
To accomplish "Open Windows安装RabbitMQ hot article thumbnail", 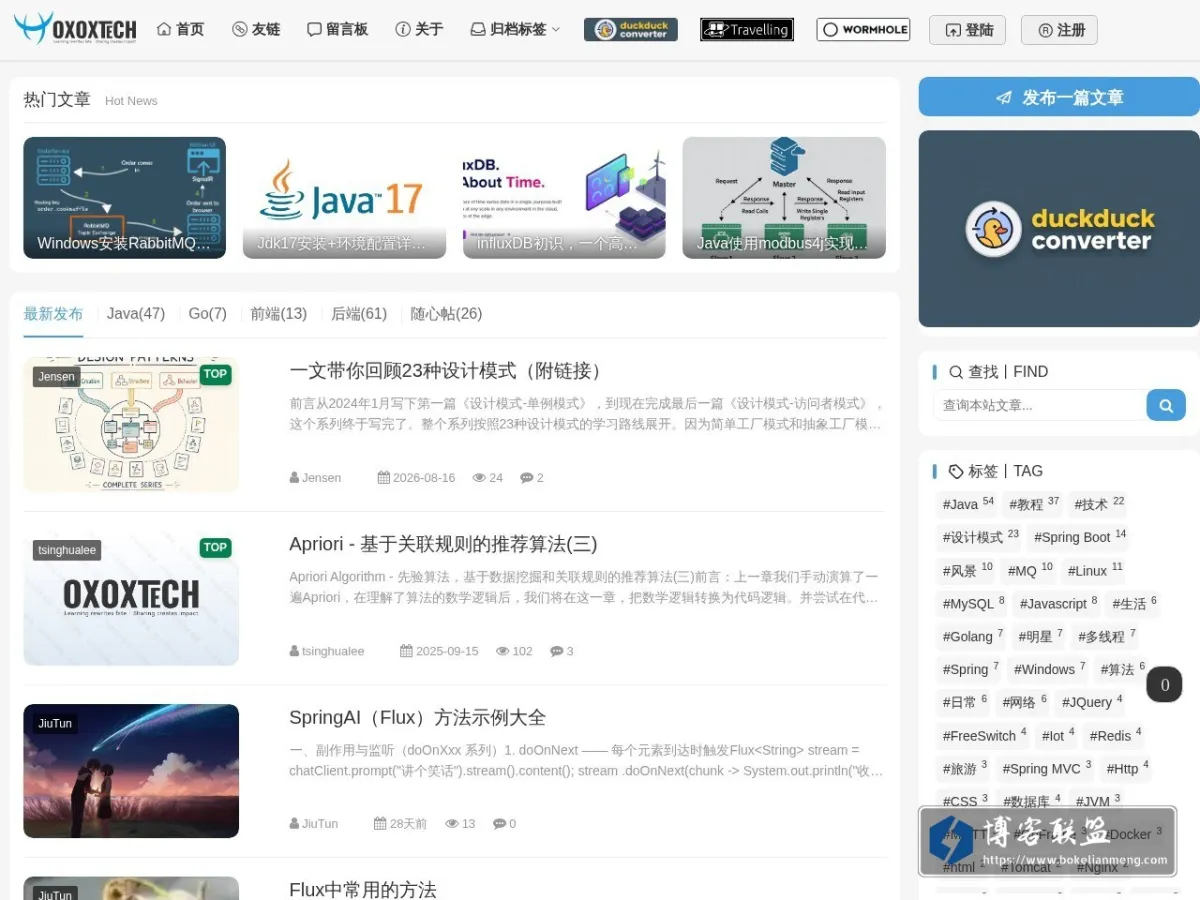I will [x=125, y=198].
